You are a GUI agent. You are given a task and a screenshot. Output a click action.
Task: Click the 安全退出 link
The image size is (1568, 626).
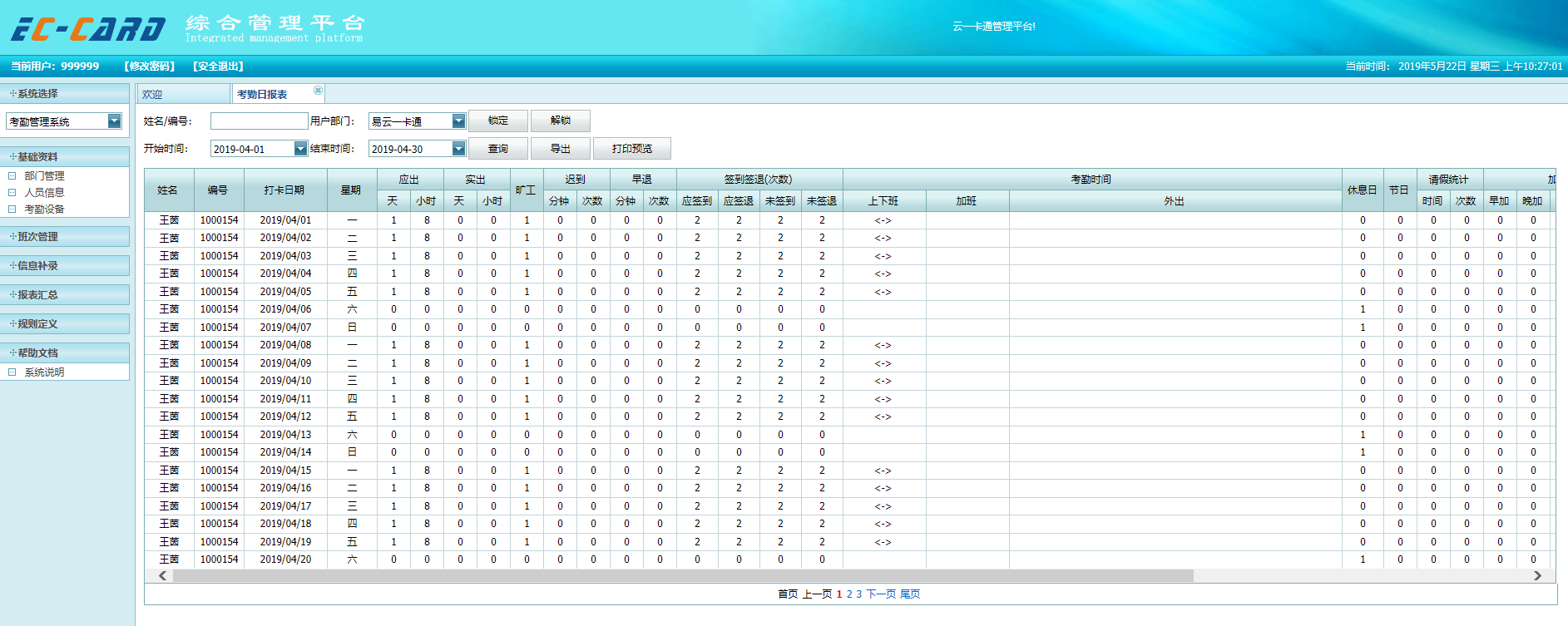[218, 67]
